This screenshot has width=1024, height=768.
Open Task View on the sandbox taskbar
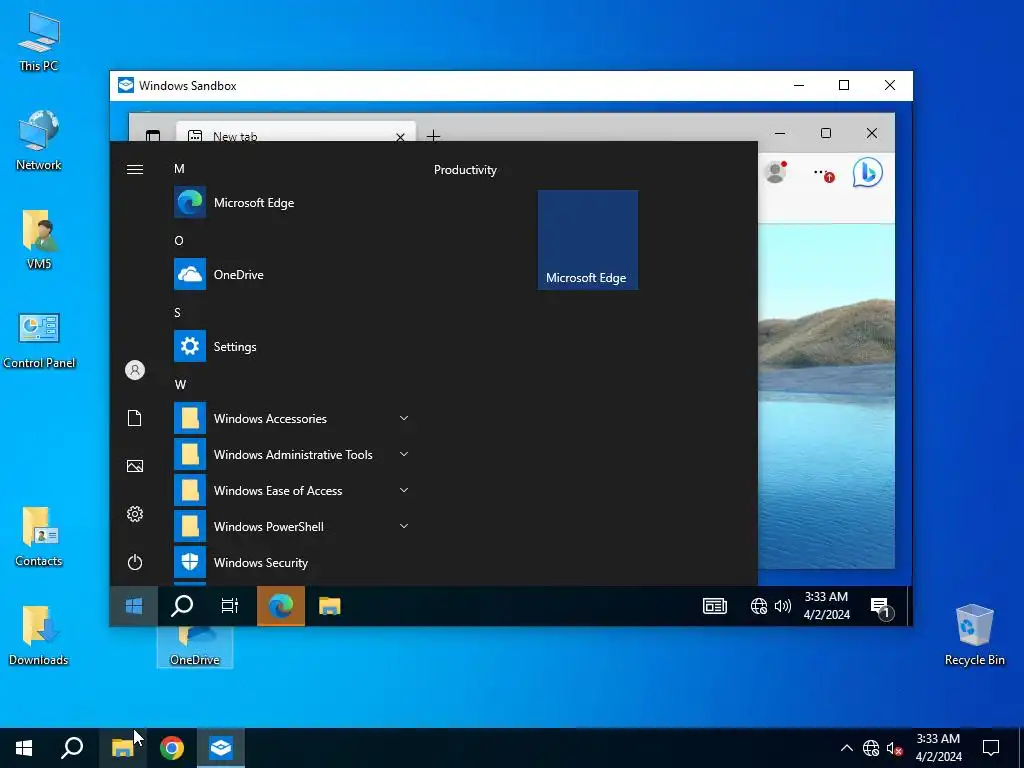(230, 606)
